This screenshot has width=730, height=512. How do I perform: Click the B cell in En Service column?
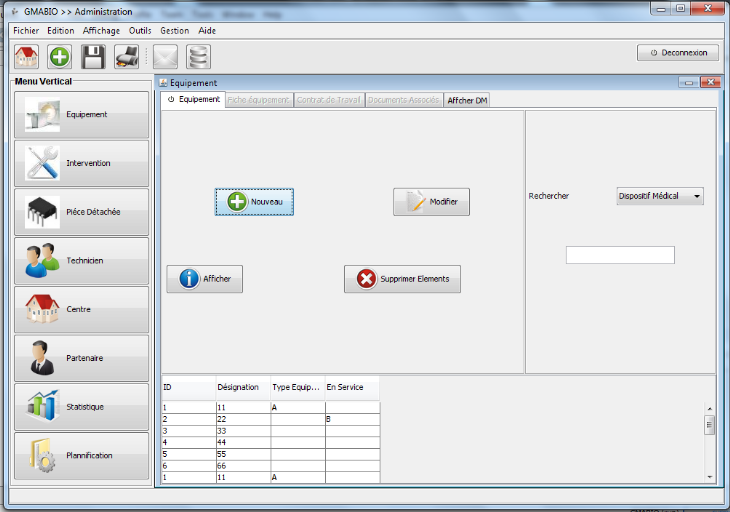[352, 419]
